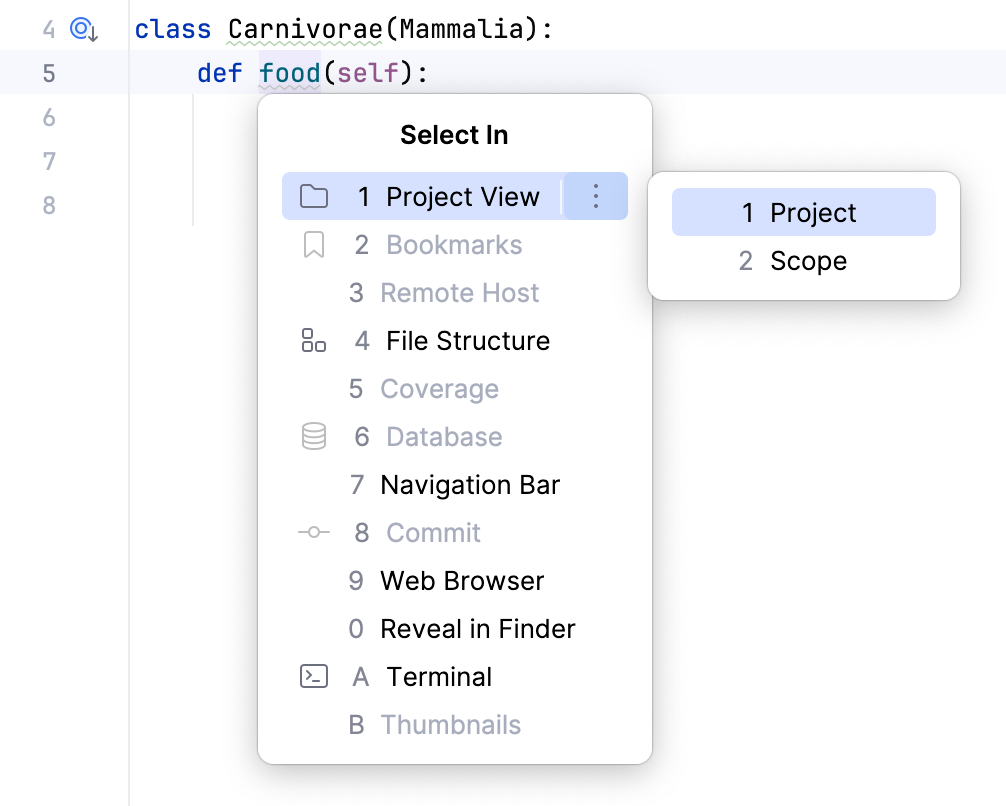Click the Database cylinder icon
This screenshot has height=806, width=1006.
314,437
